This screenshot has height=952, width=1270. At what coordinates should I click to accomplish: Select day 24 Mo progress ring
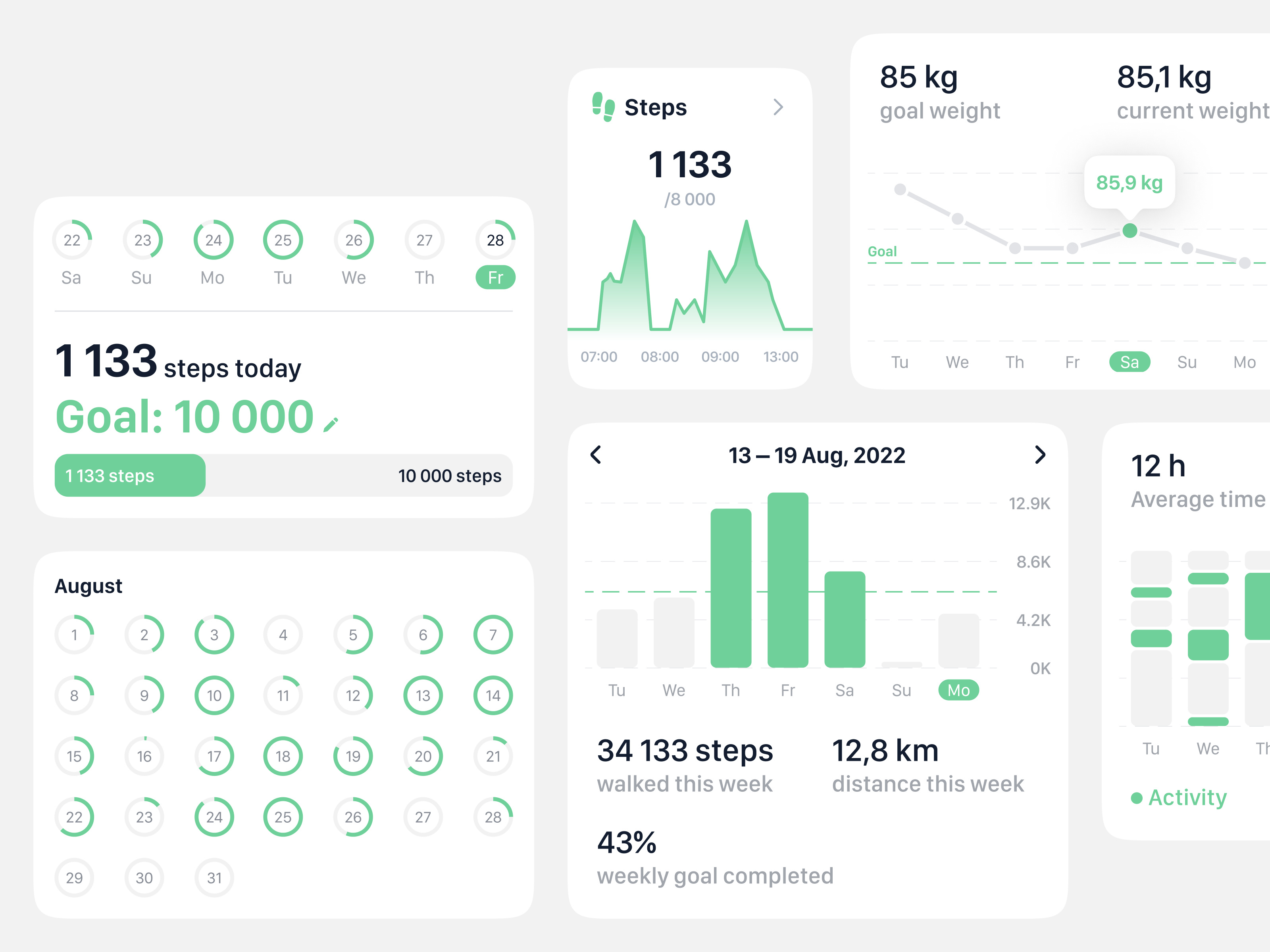[213, 240]
